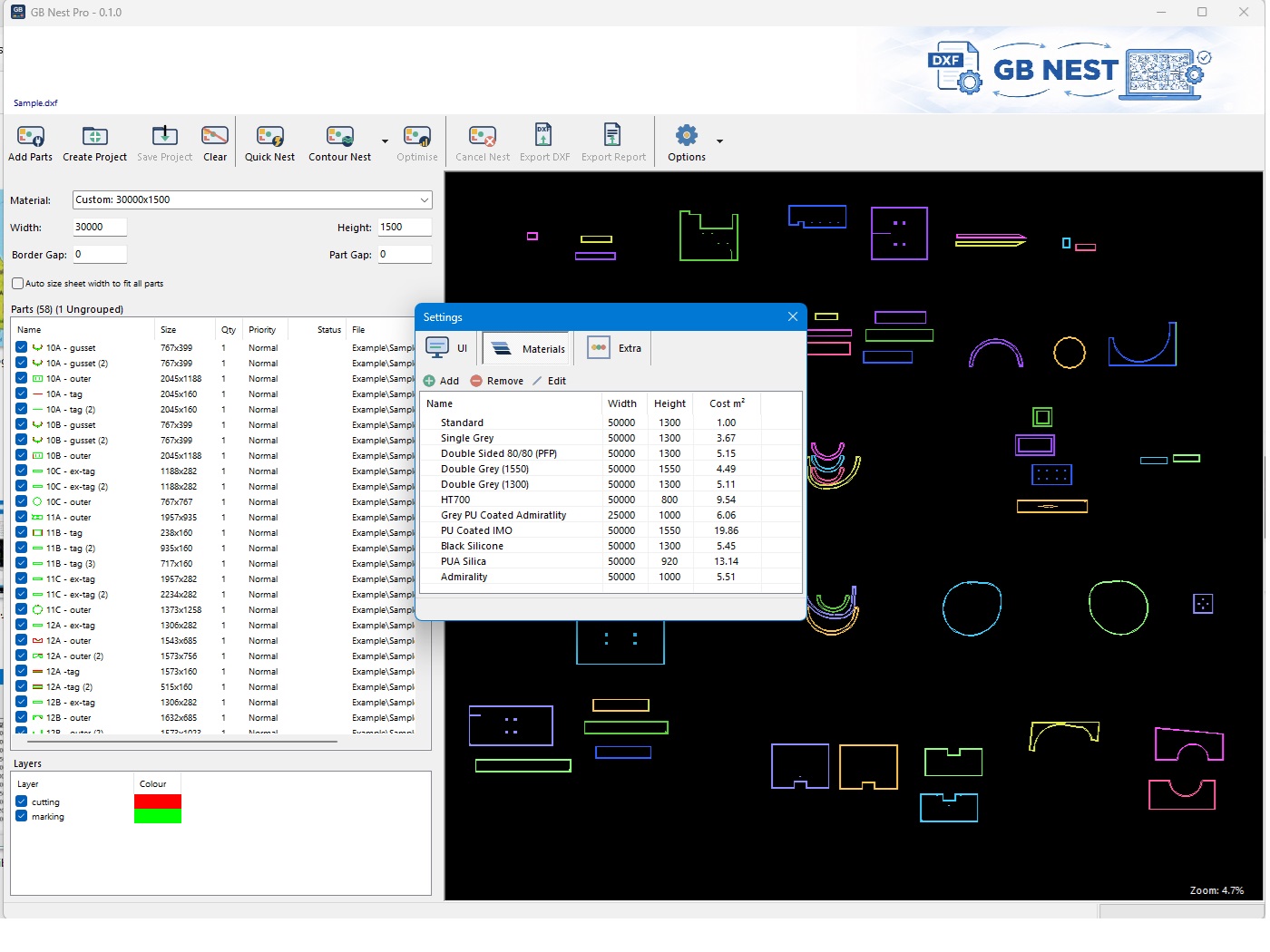The width and height of the screenshot is (1270, 952).
Task: Open the Create Project tool
Action: 94,137
